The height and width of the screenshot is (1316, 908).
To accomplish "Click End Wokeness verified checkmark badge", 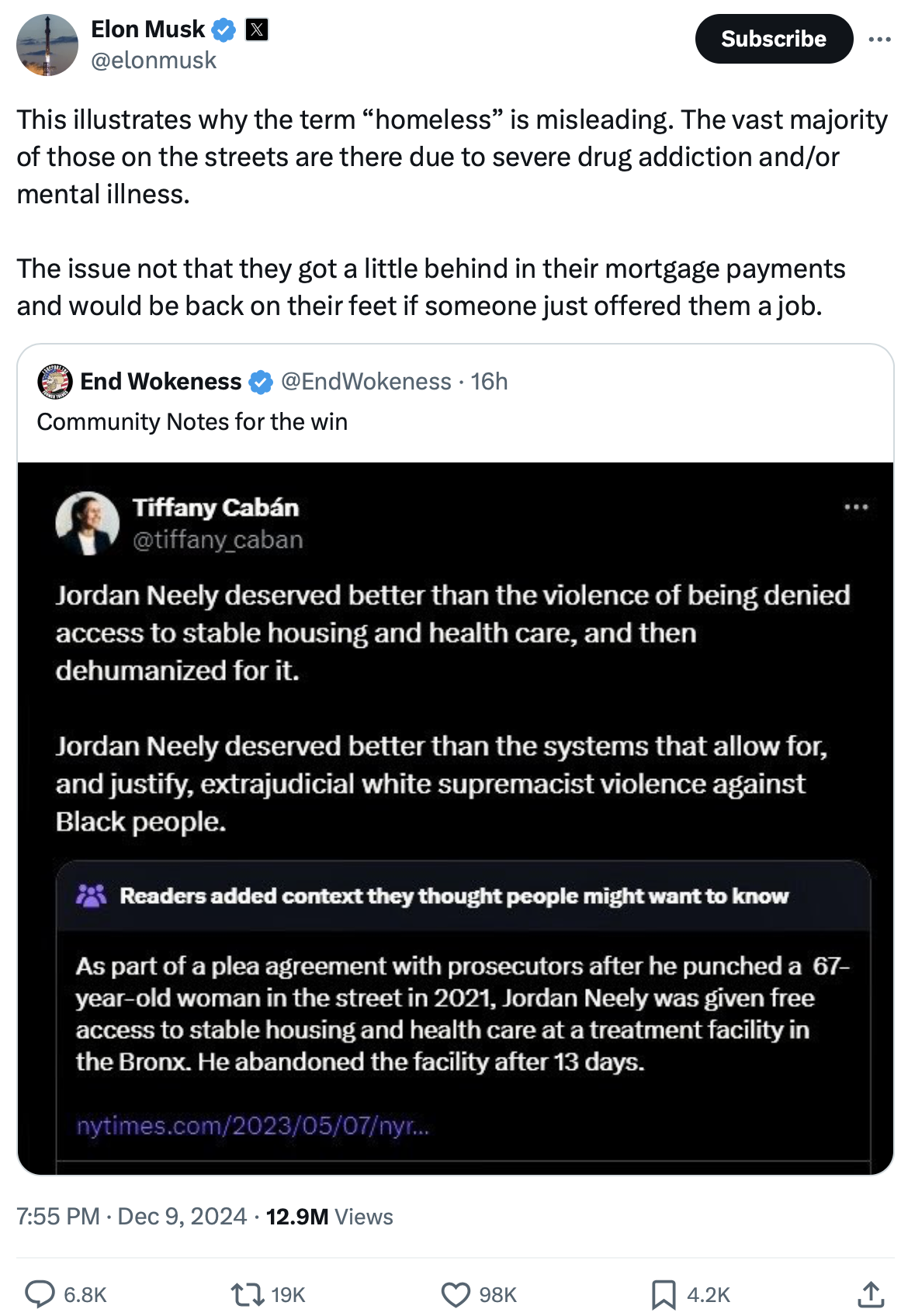I will tap(261, 382).
